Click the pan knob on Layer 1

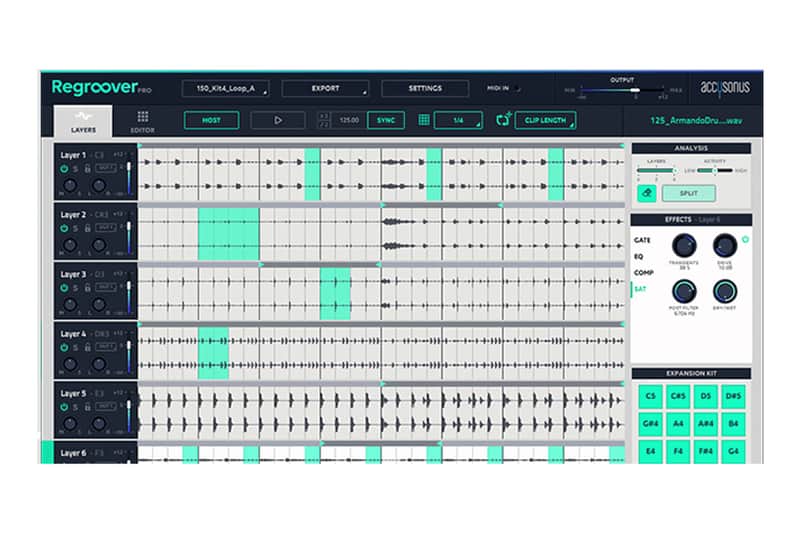click(99, 185)
